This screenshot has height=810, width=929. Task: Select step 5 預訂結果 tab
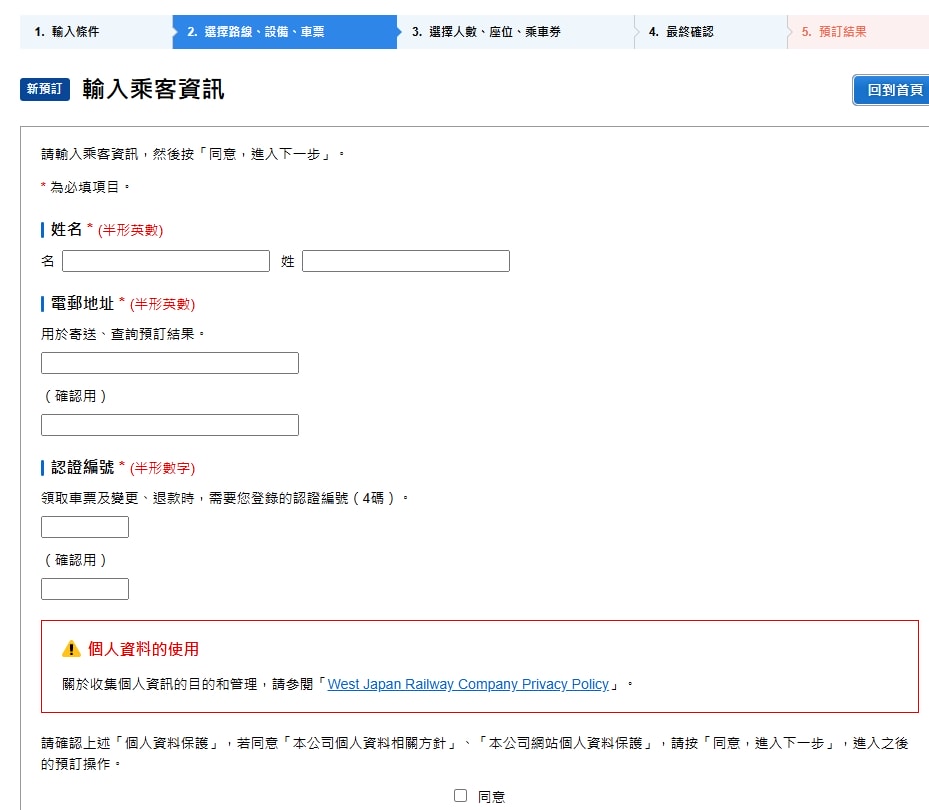point(858,32)
